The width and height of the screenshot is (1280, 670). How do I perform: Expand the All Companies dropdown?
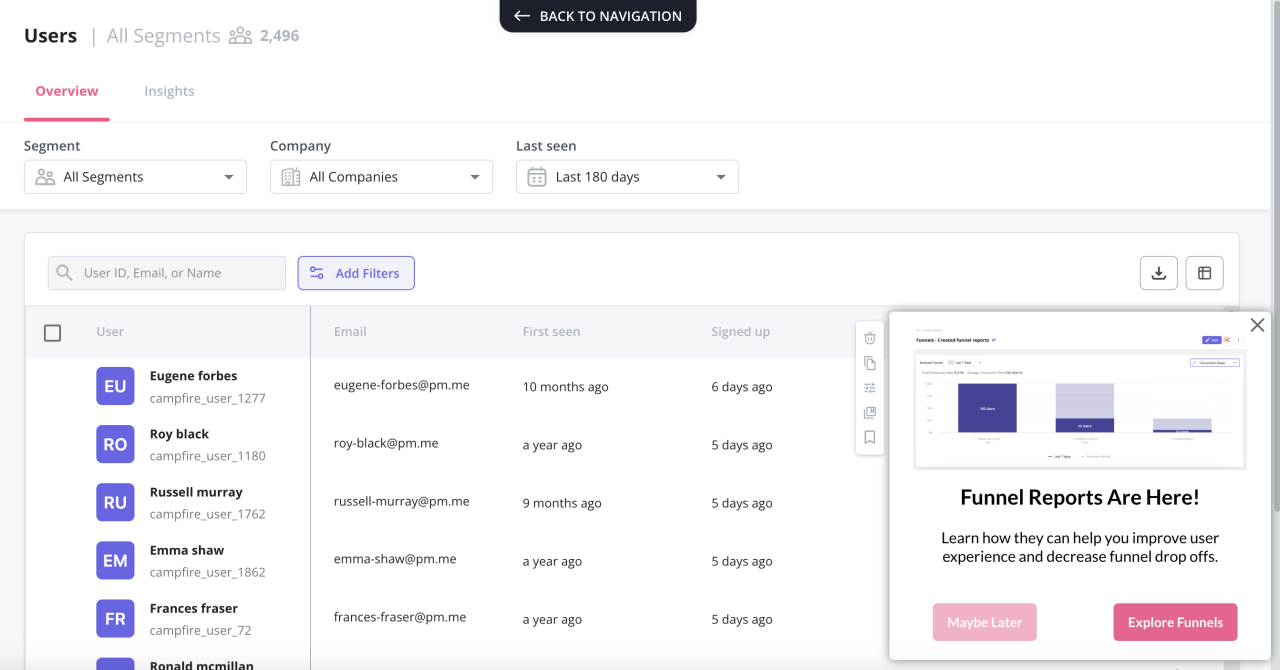point(381,176)
